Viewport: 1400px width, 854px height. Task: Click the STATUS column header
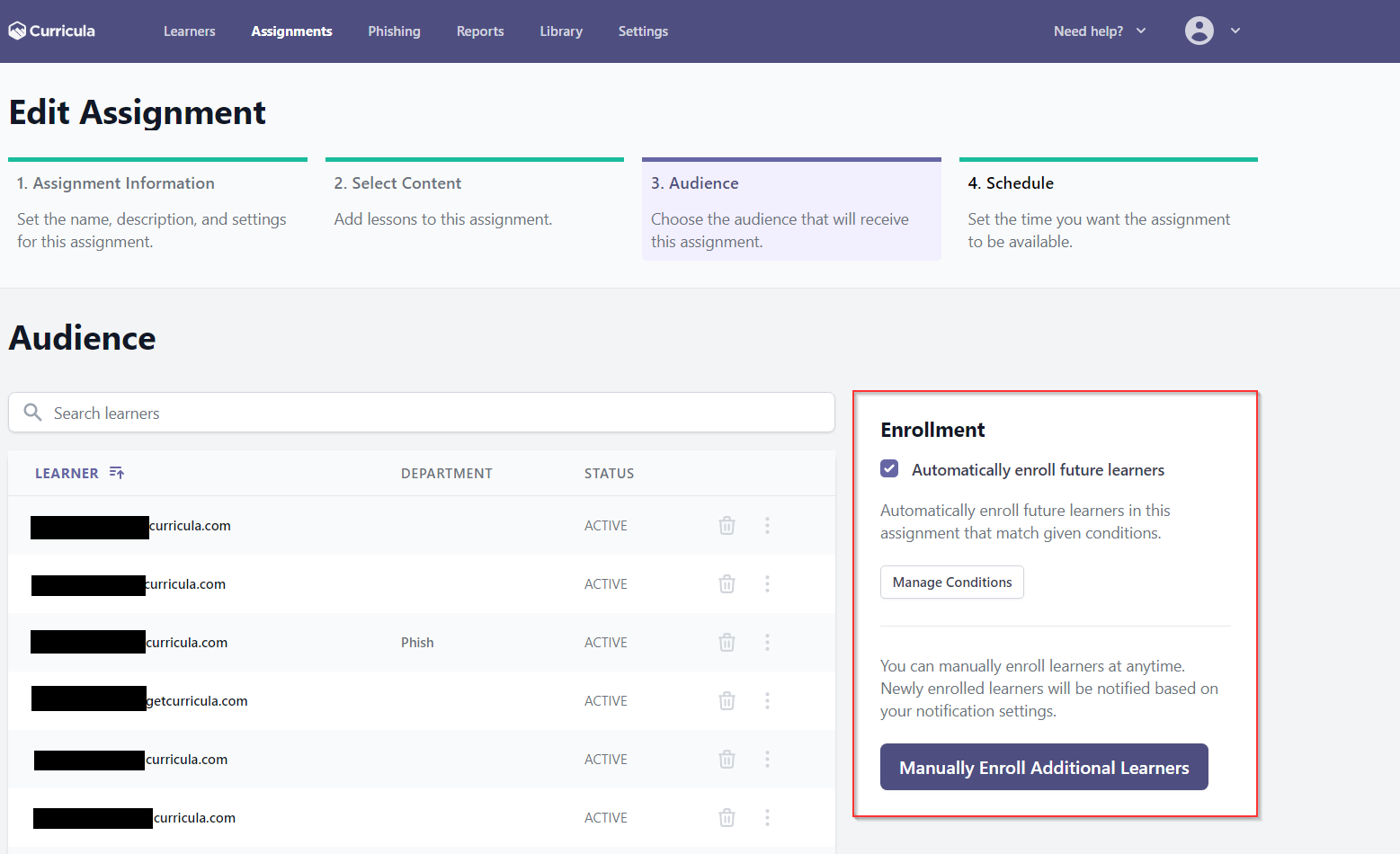[x=609, y=474]
